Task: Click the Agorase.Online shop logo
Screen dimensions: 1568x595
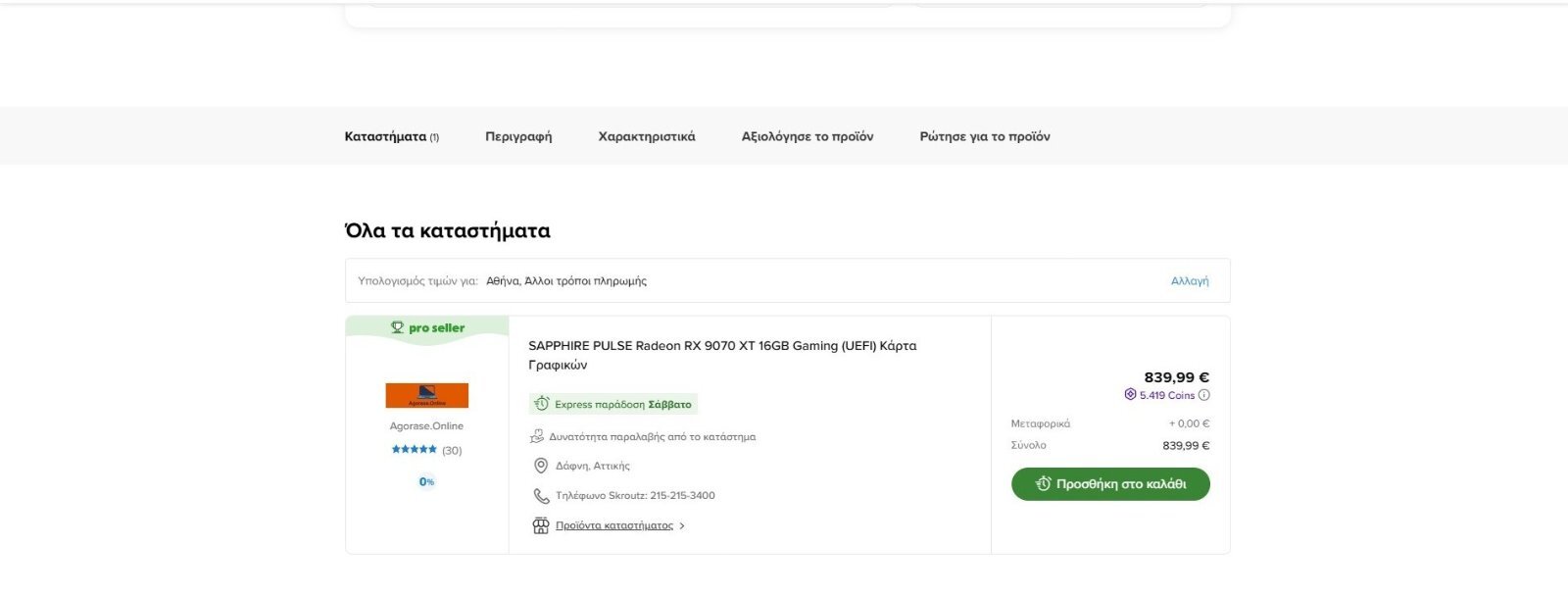Action: tap(426, 395)
